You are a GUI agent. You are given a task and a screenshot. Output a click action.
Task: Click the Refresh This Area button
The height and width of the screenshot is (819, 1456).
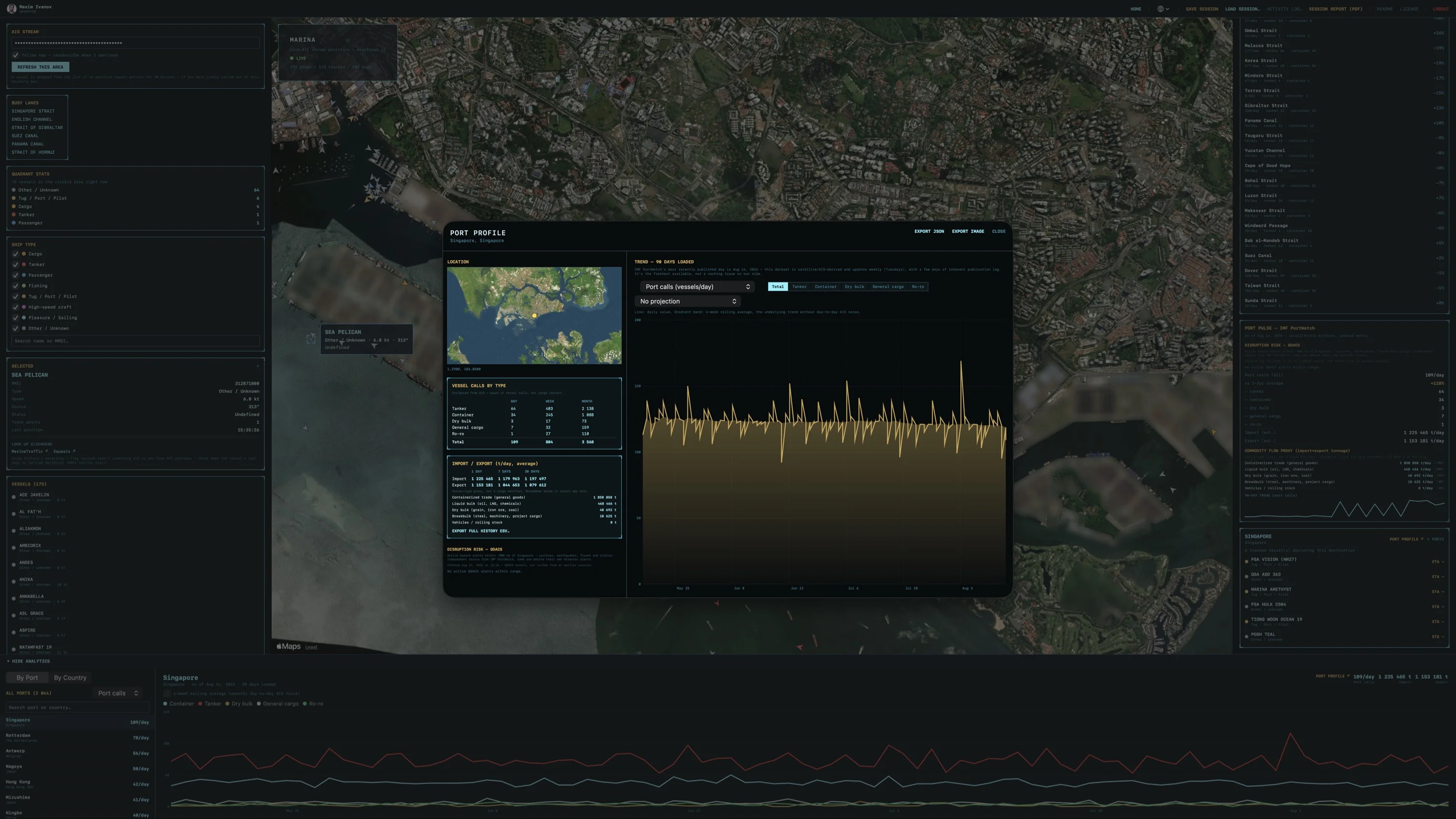pyautogui.click(x=40, y=66)
